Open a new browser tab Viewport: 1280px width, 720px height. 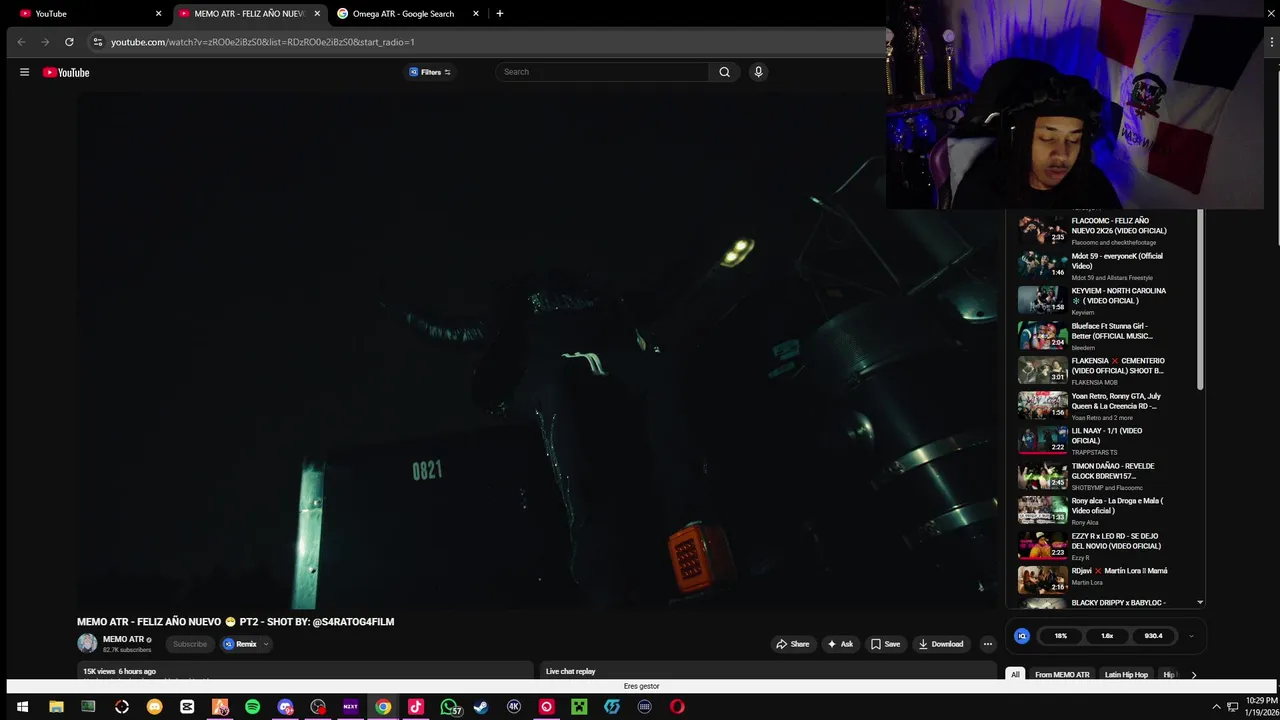point(500,14)
